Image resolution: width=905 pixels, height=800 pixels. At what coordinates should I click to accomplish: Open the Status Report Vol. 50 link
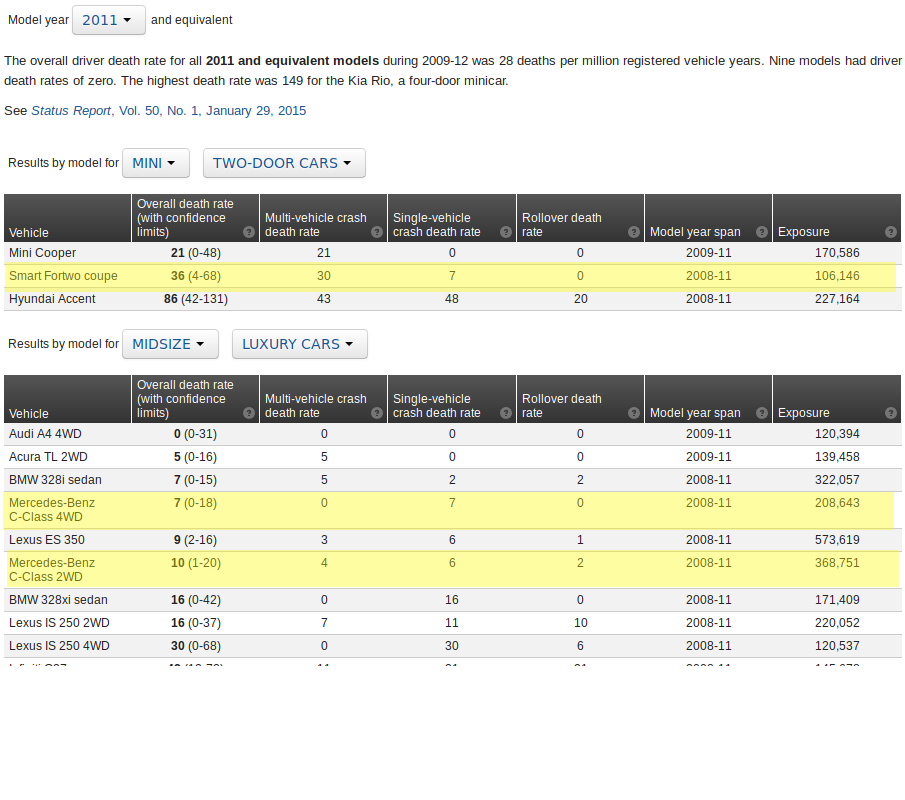[x=169, y=111]
